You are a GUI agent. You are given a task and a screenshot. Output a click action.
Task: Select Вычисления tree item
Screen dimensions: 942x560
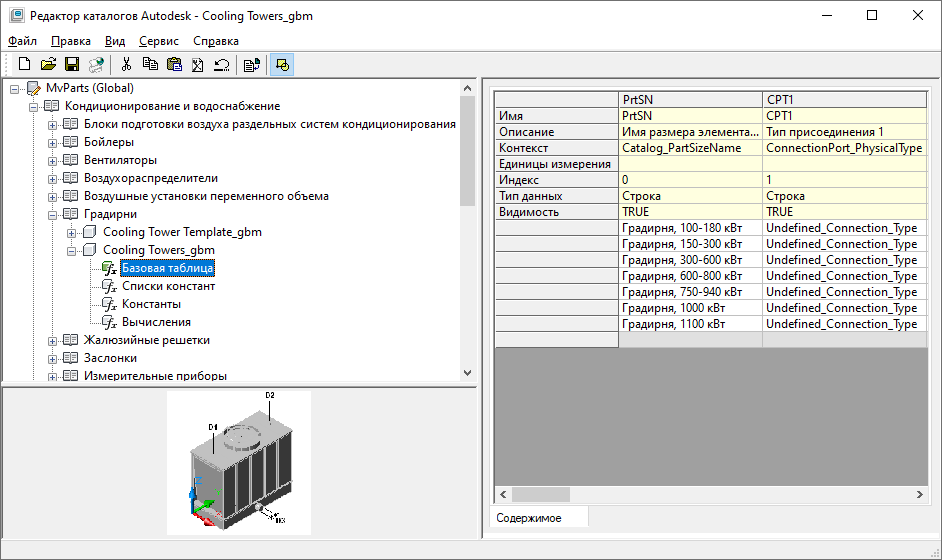pyautogui.click(x=156, y=322)
